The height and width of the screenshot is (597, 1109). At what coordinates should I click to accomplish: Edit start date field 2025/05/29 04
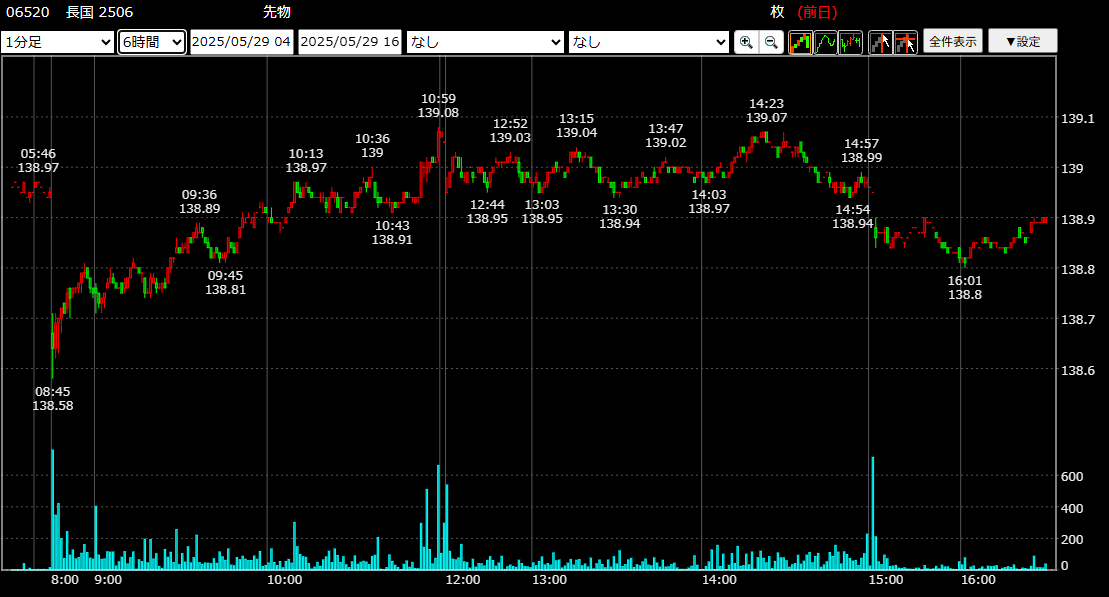click(241, 42)
